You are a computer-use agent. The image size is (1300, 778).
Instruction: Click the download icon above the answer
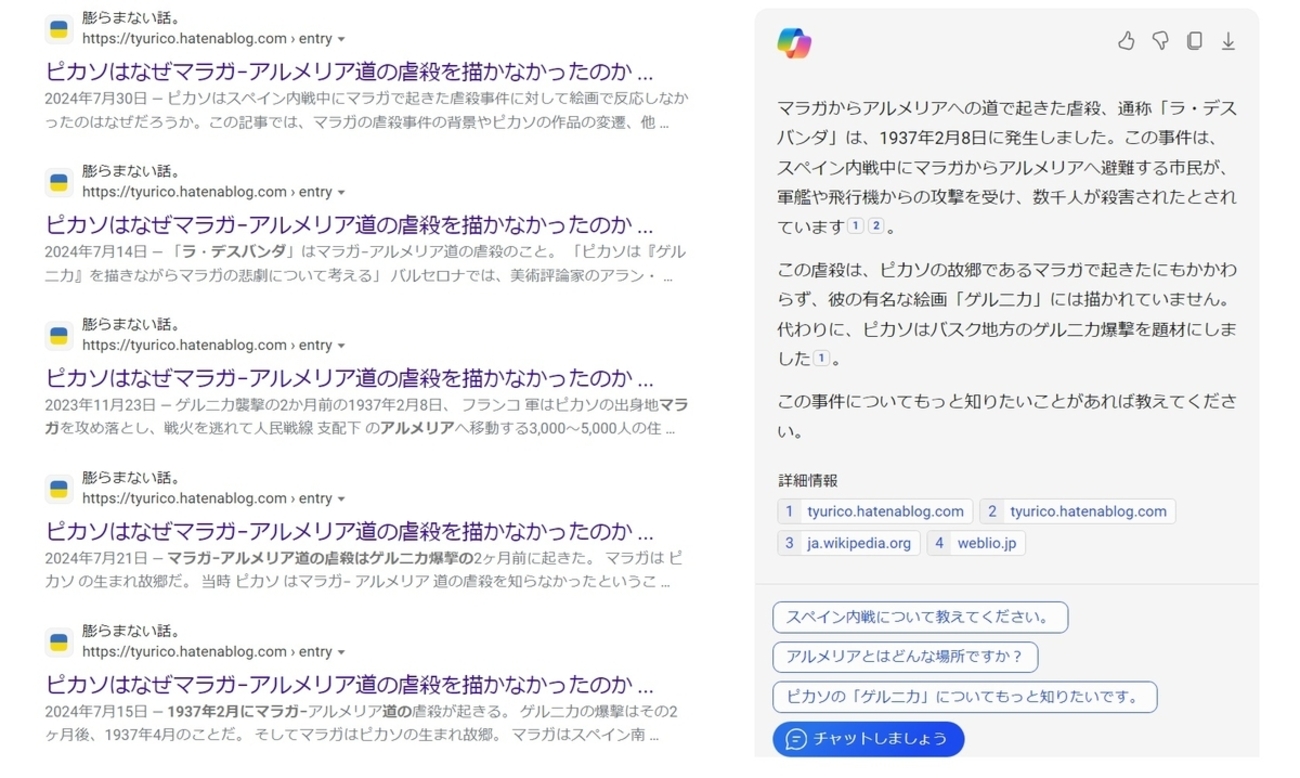tap(1228, 41)
